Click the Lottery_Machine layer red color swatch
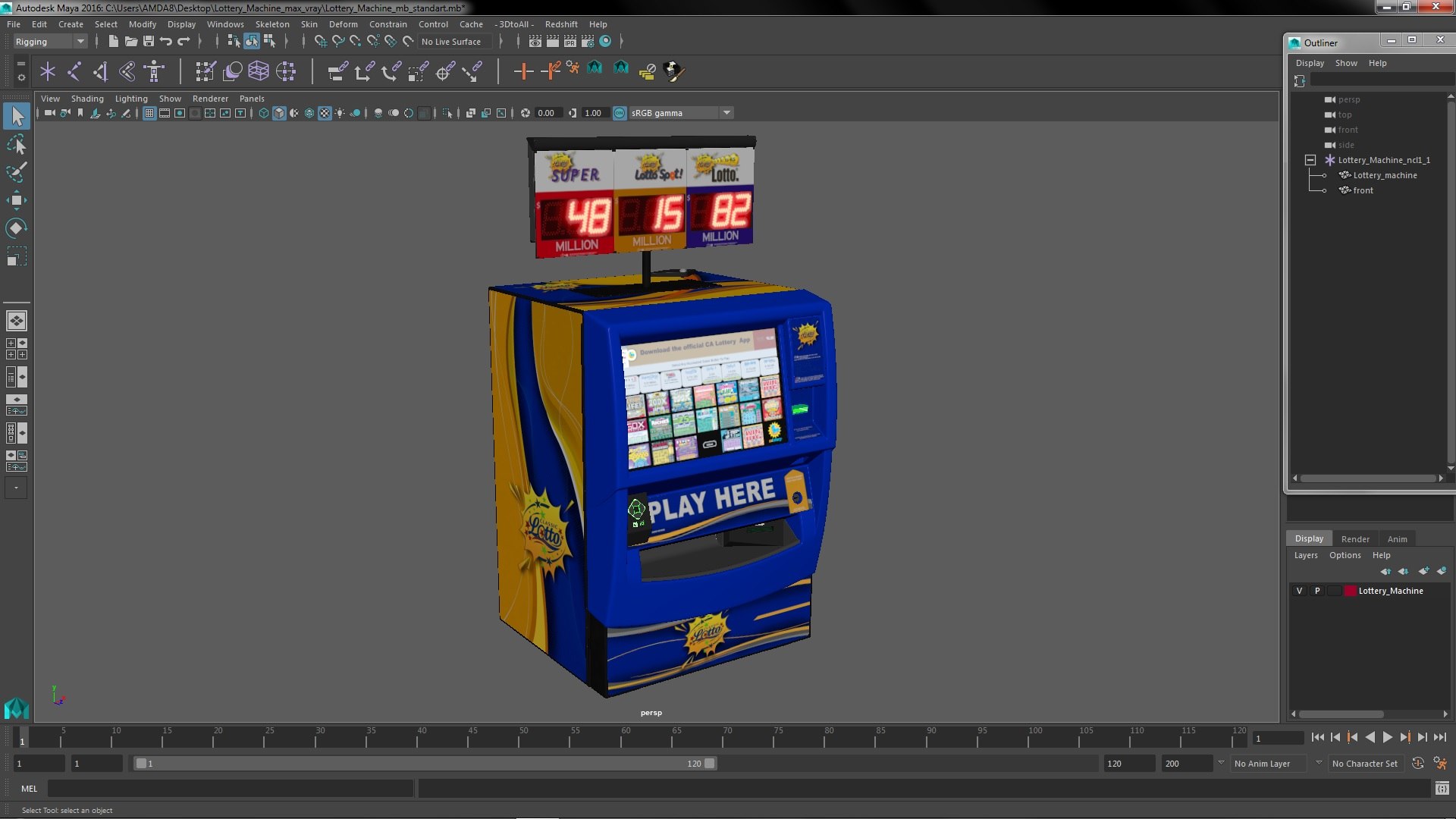1456x819 pixels. pyautogui.click(x=1350, y=591)
